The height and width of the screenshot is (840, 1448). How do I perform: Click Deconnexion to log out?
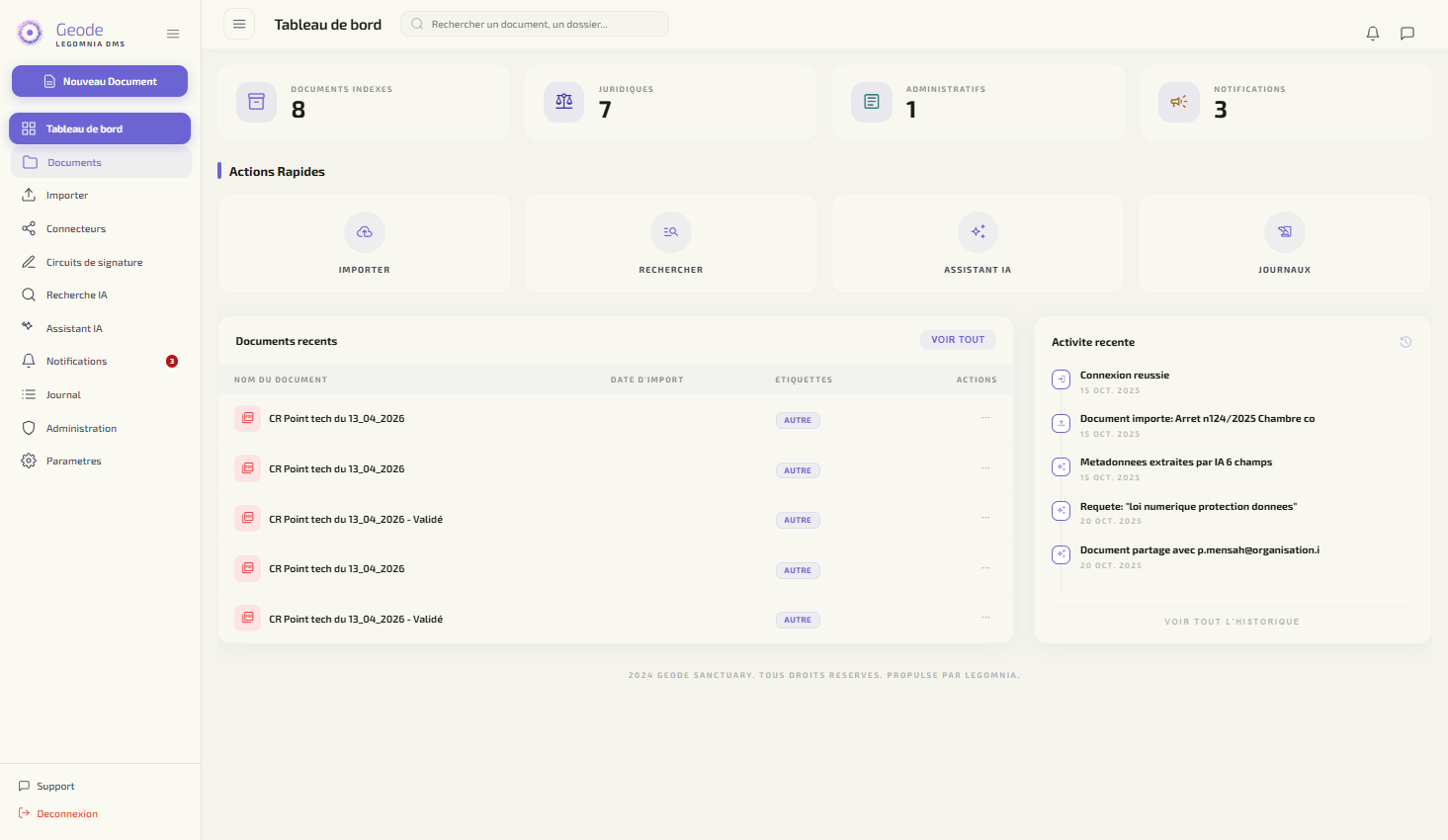[58, 814]
